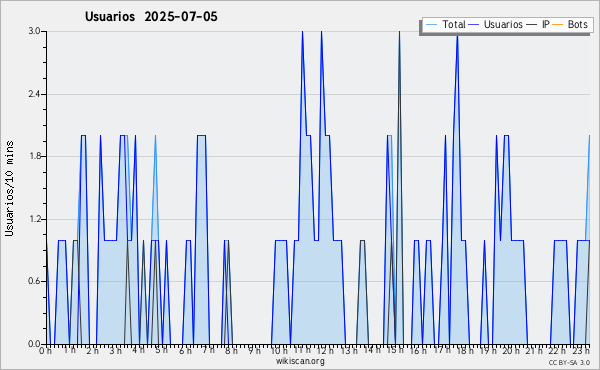Click the 'Total' legend entry
The width and height of the screenshot is (600, 370).
[453, 24]
